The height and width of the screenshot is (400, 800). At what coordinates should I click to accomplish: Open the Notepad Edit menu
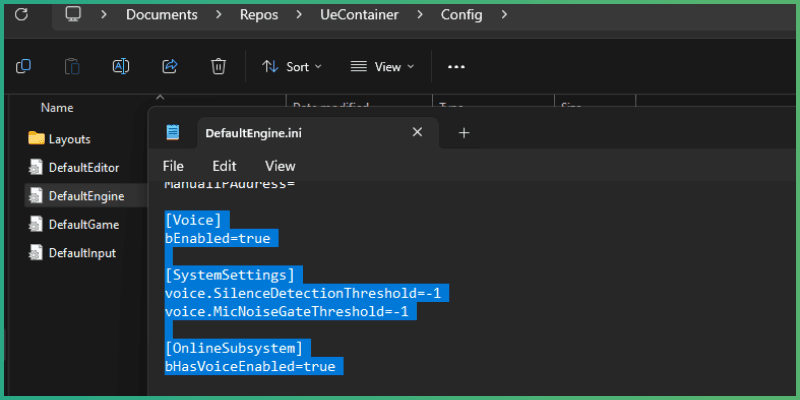[224, 166]
